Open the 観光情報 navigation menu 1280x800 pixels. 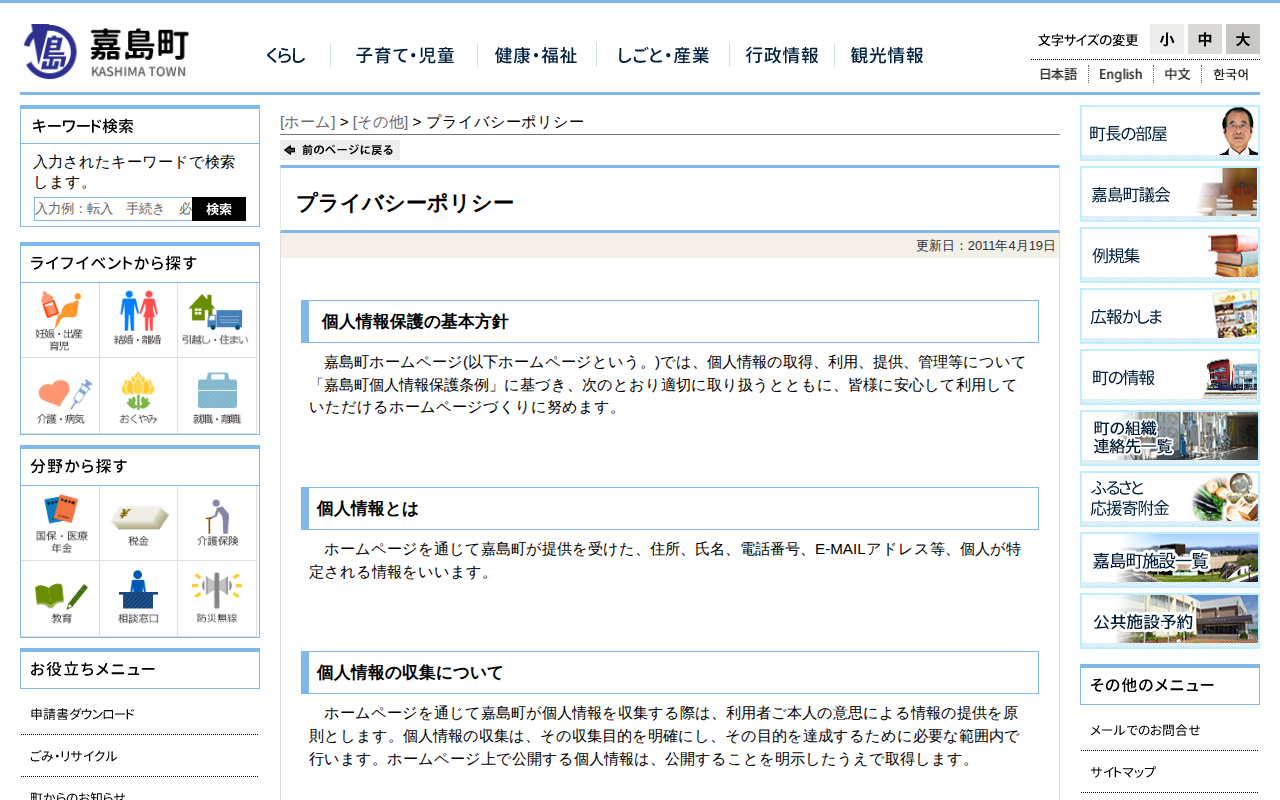(x=887, y=56)
